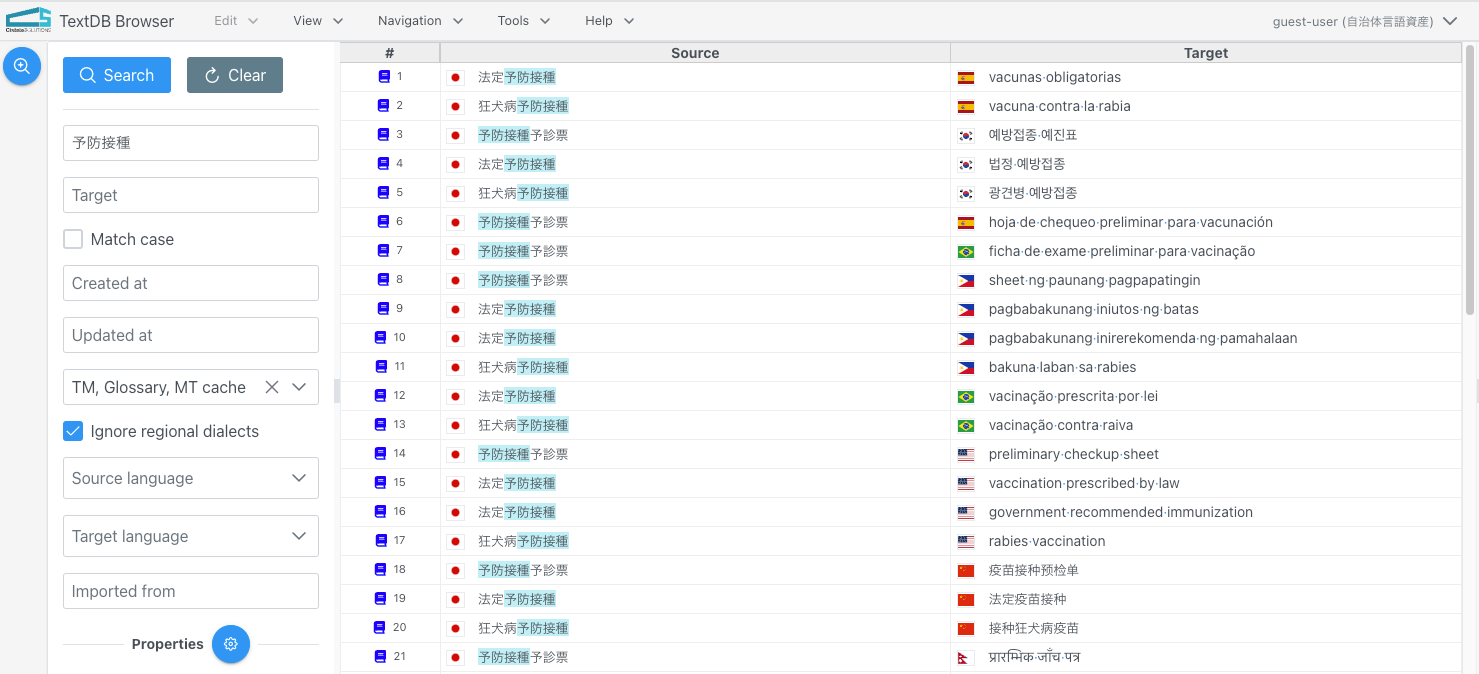Click the Search button
The image size is (1479, 674).
116,75
